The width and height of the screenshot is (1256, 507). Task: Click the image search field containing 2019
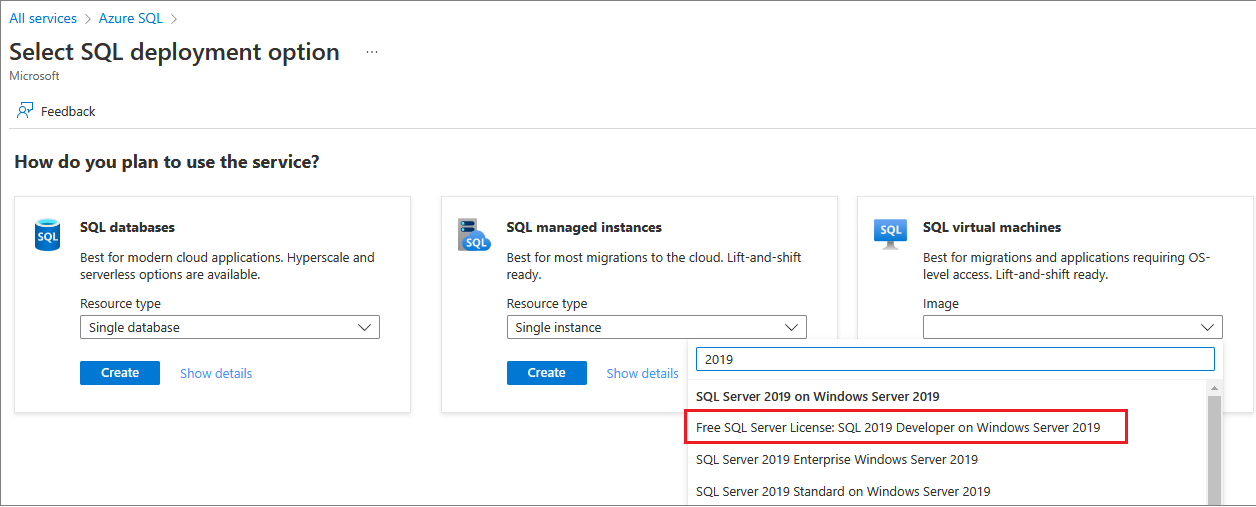coord(955,359)
